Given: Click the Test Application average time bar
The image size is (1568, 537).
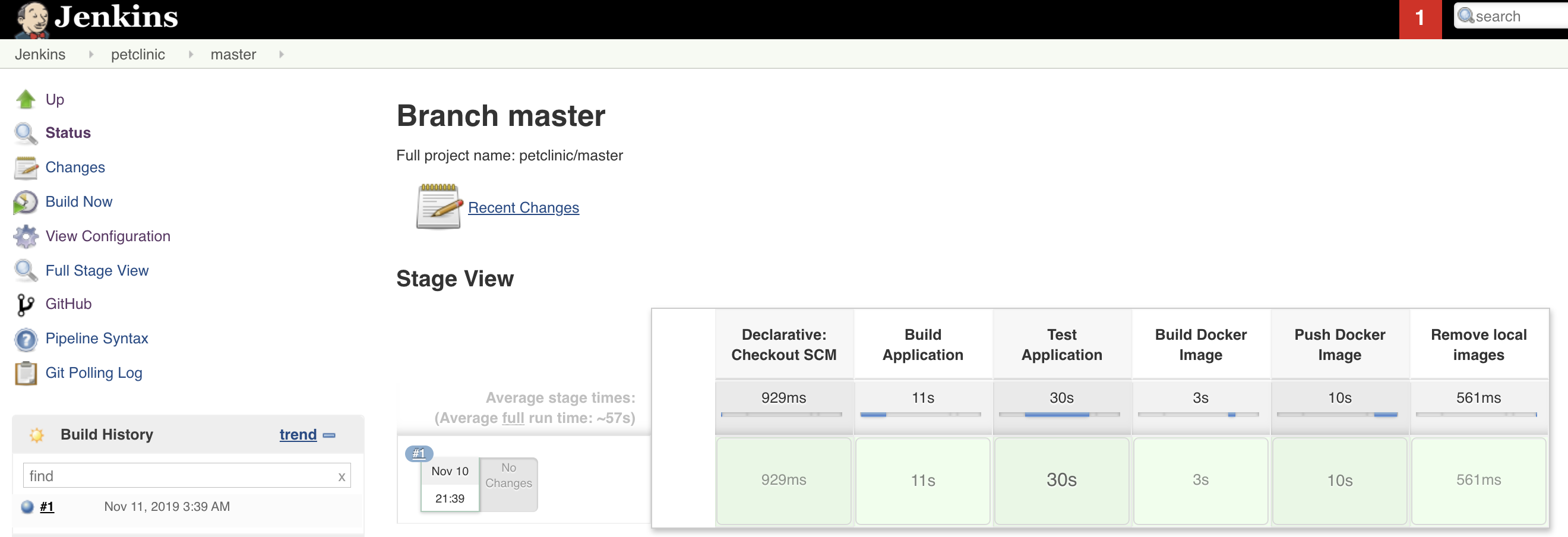Looking at the screenshot, I should tap(1059, 415).
